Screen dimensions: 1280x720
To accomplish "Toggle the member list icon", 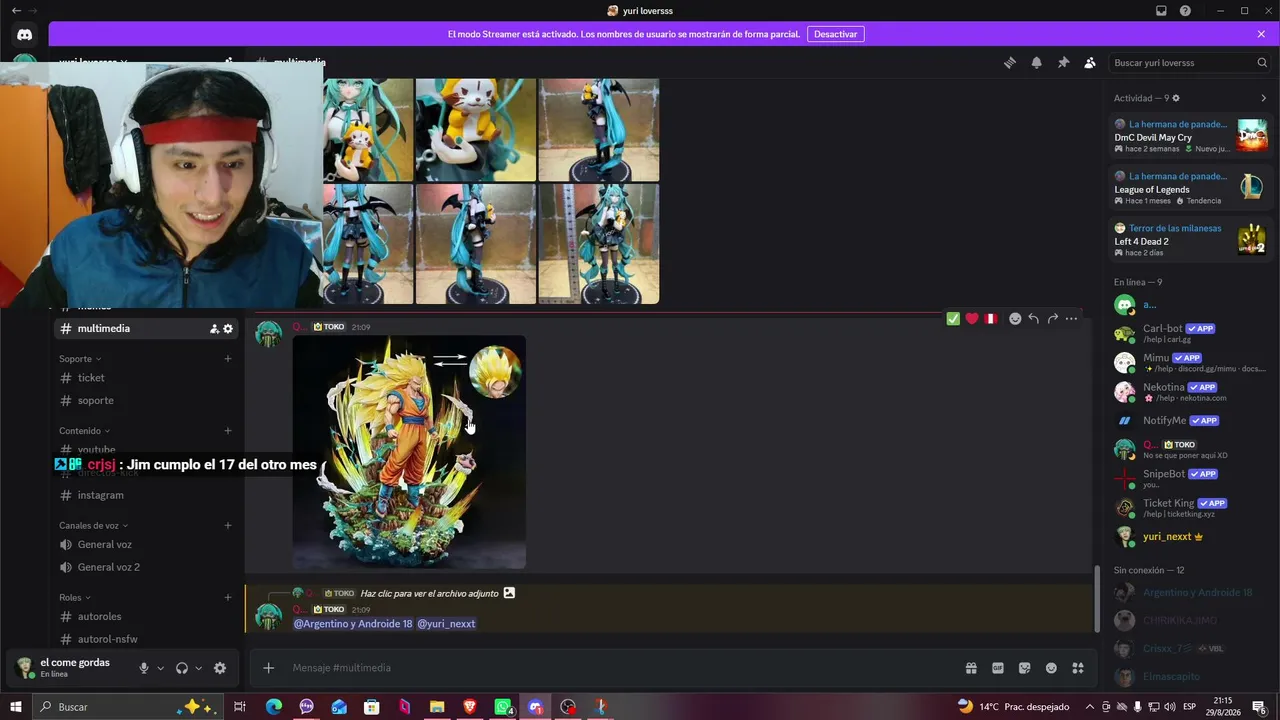I will tap(1090, 62).
